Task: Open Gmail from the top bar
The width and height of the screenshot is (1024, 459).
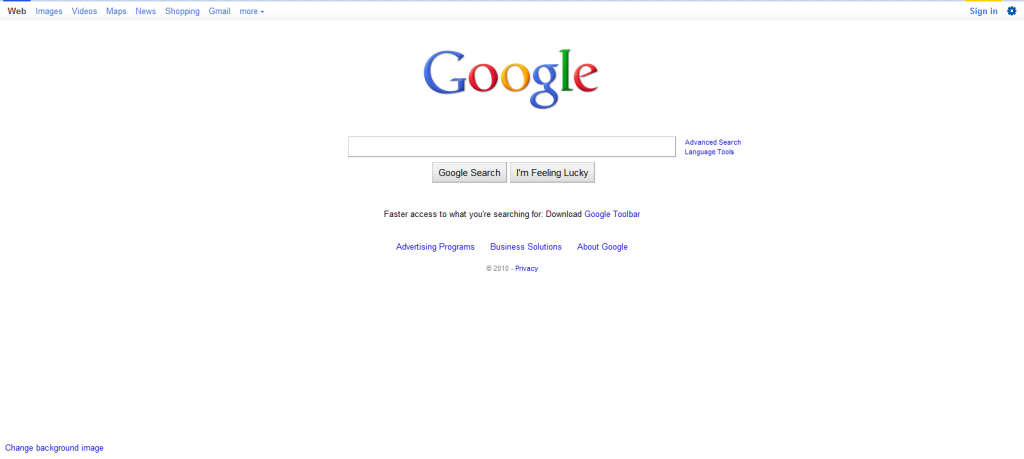Action: click(219, 11)
